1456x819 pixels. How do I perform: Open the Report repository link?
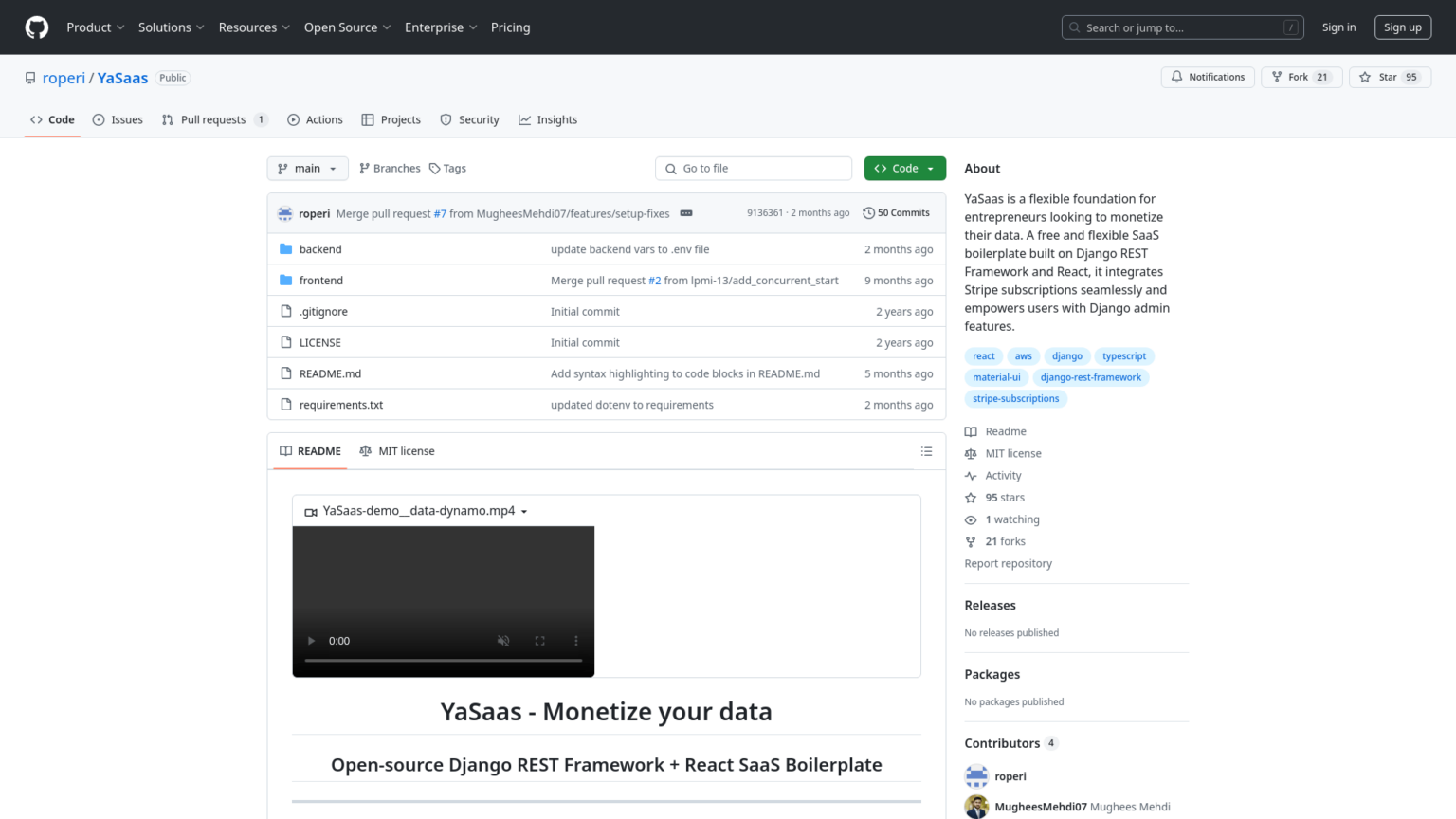tap(1008, 563)
